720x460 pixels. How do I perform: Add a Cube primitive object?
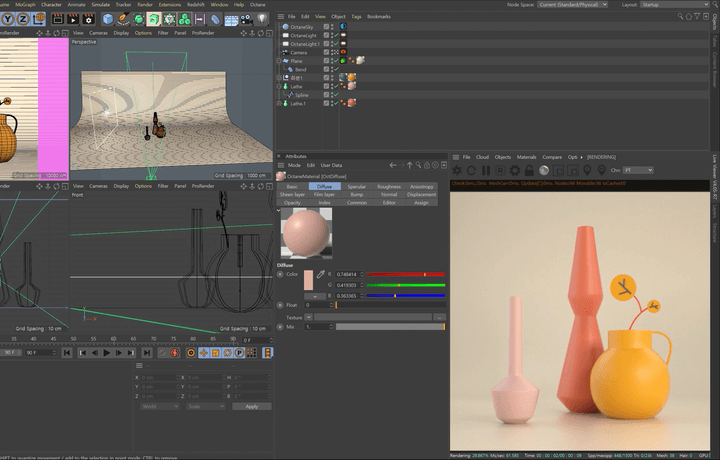pyautogui.click(x=108, y=19)
